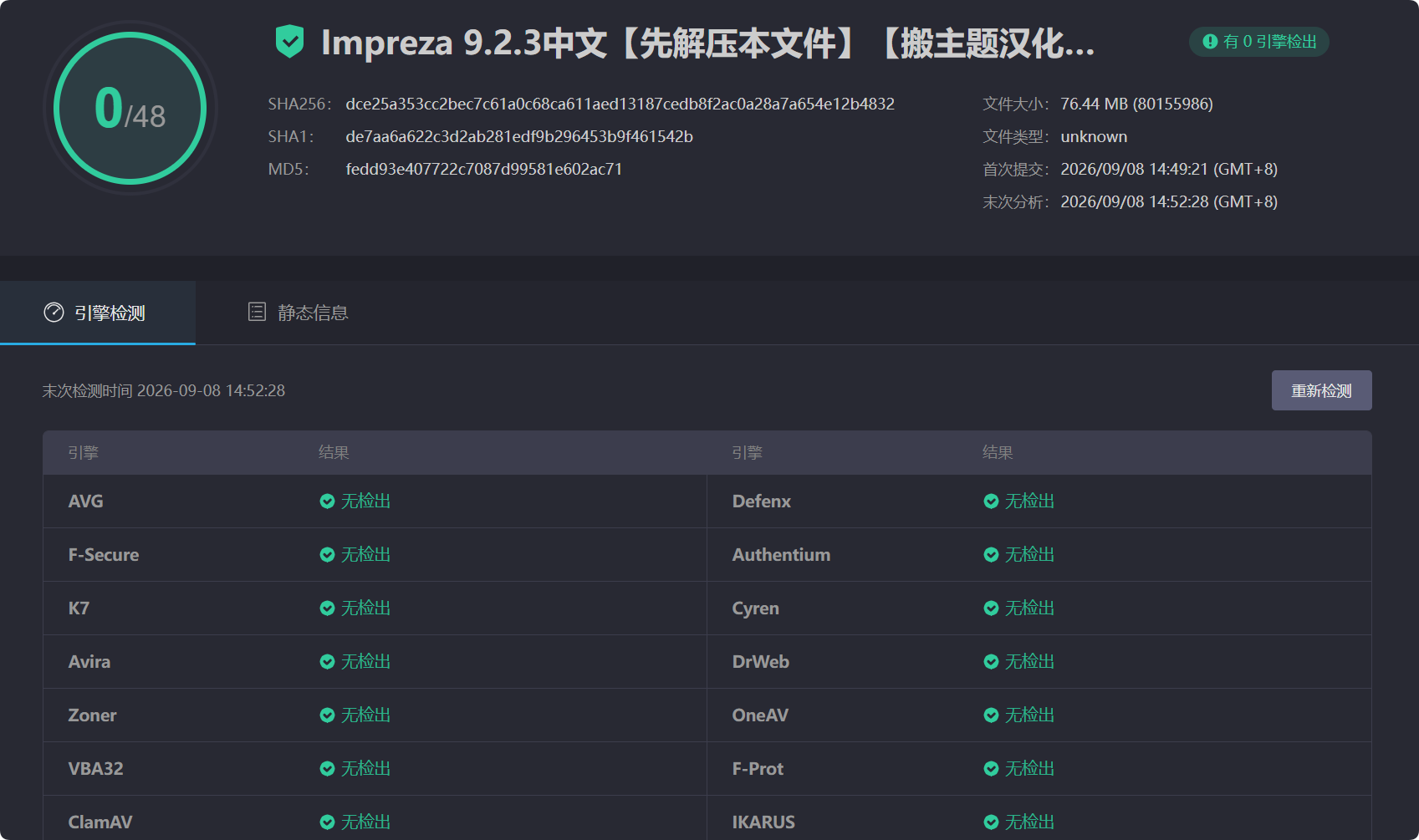
Task: Click the green check icon in OneAV row
Action: 991,715
